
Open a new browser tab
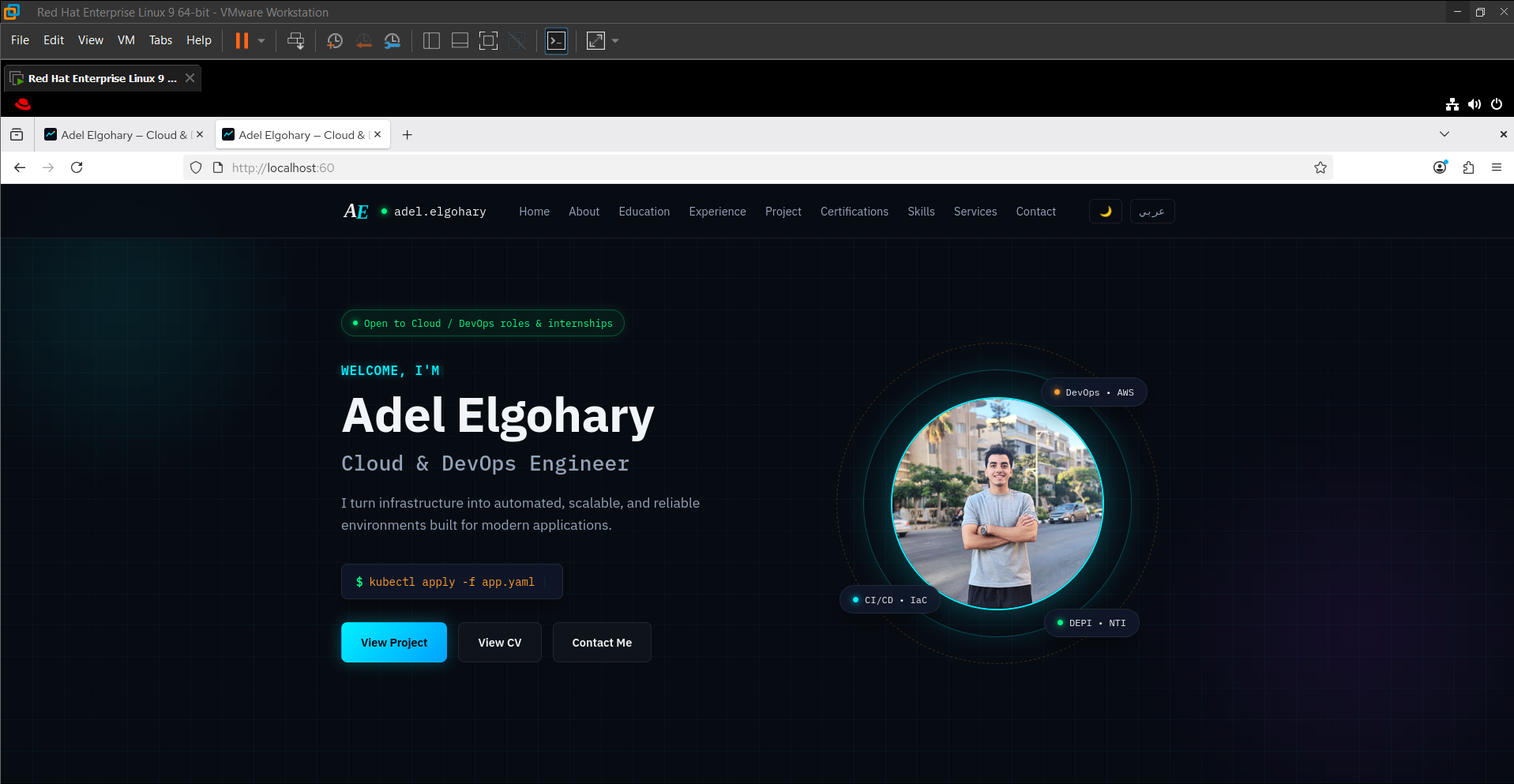tap(407, 135)
